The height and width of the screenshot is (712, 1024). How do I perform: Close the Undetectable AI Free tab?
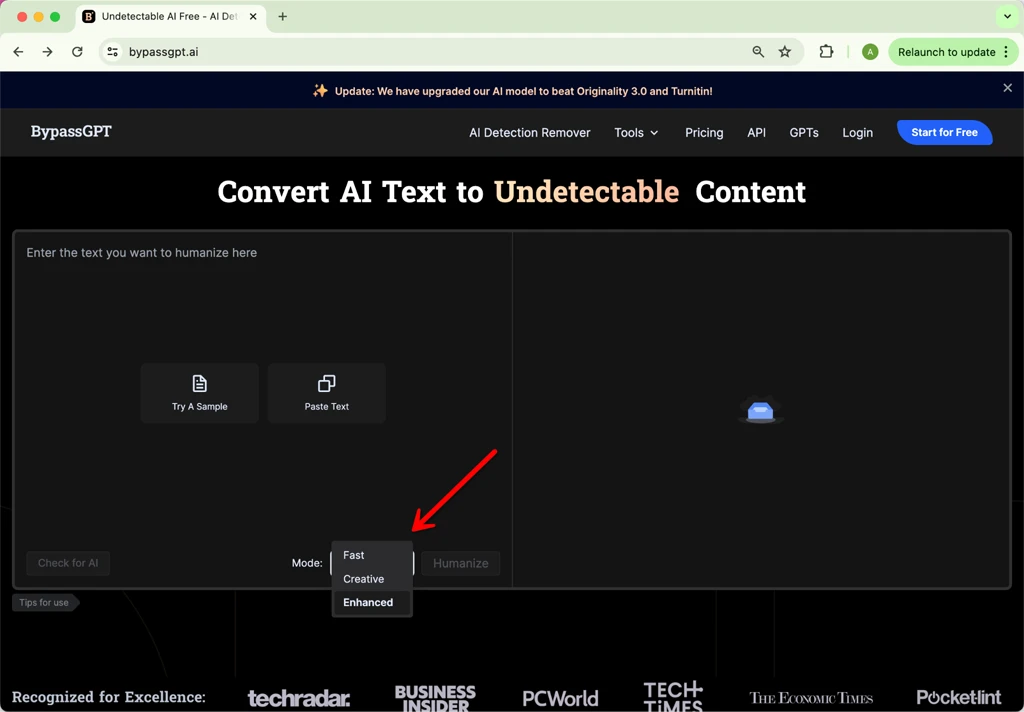click(x=253, y=16)
